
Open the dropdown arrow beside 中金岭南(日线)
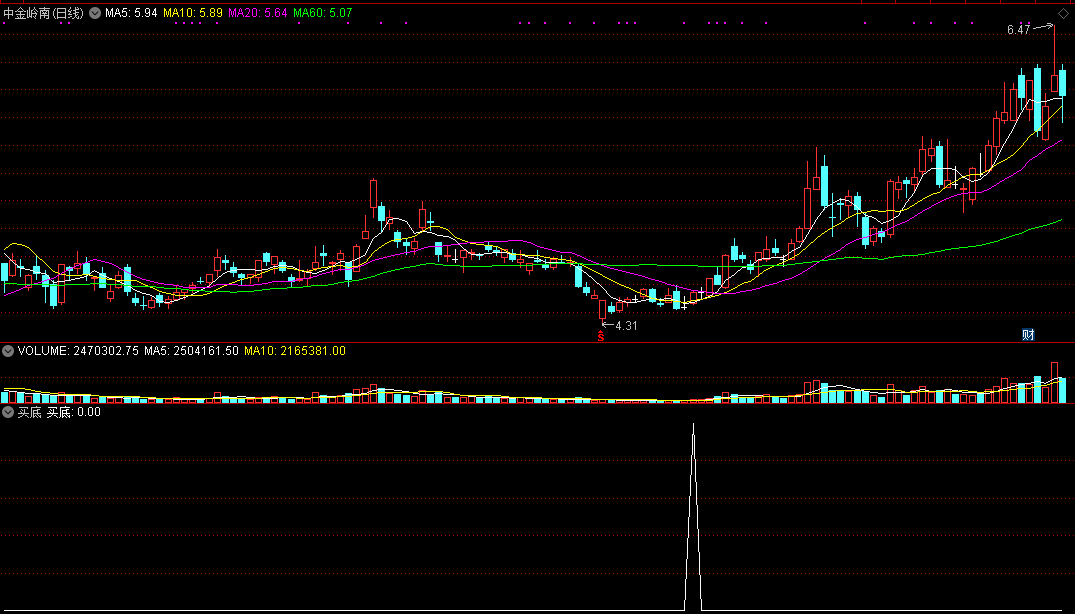click(x=95, y=13)
